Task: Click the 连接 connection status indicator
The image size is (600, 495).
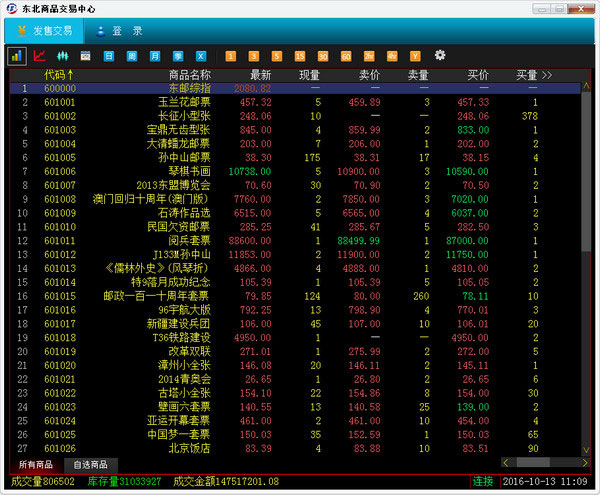Action: click(x=483, y=481)
